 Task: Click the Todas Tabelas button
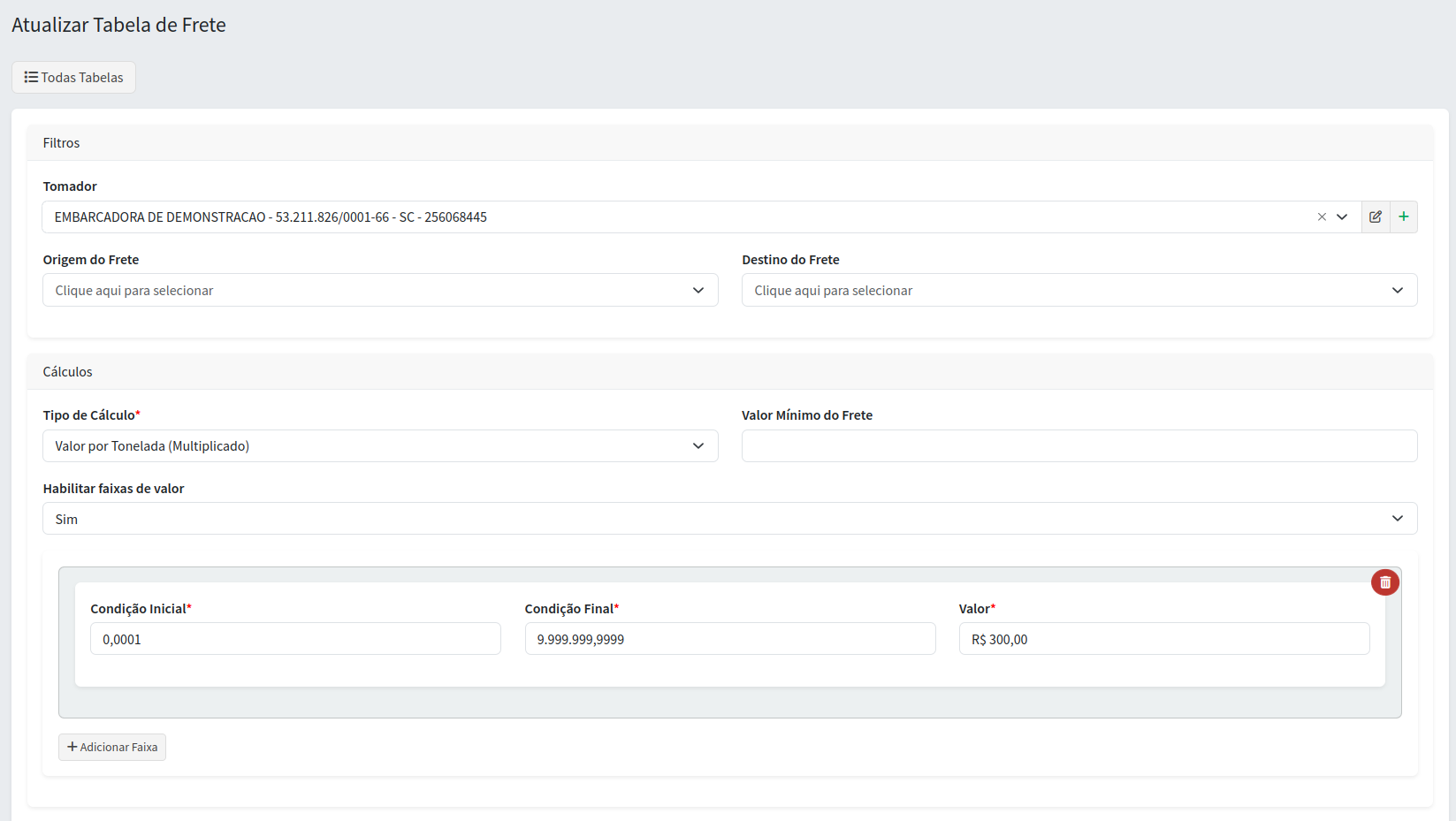click(x=73, y=78)
